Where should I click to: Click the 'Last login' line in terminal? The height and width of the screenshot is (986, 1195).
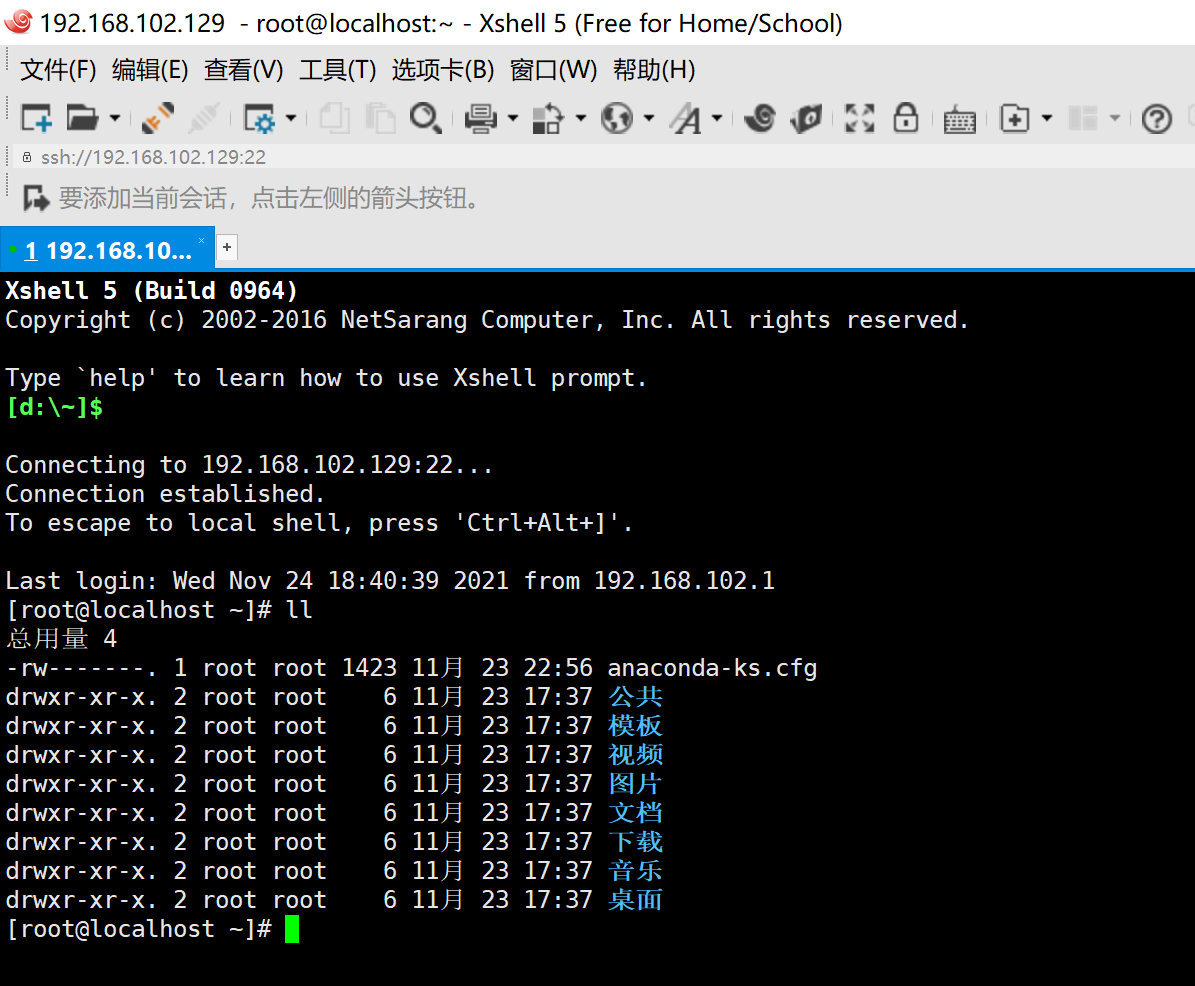[x=390, y=581]
